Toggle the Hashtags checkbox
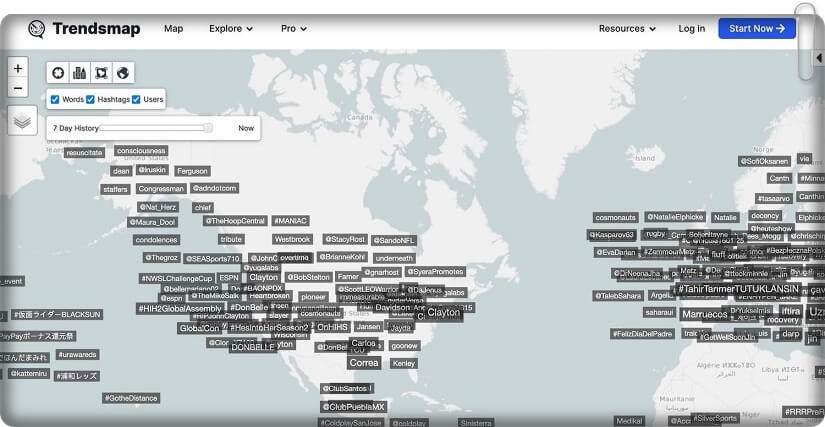The width and height of the screenshot is (825, 427). pyautogui.click(x=90, y=99)
